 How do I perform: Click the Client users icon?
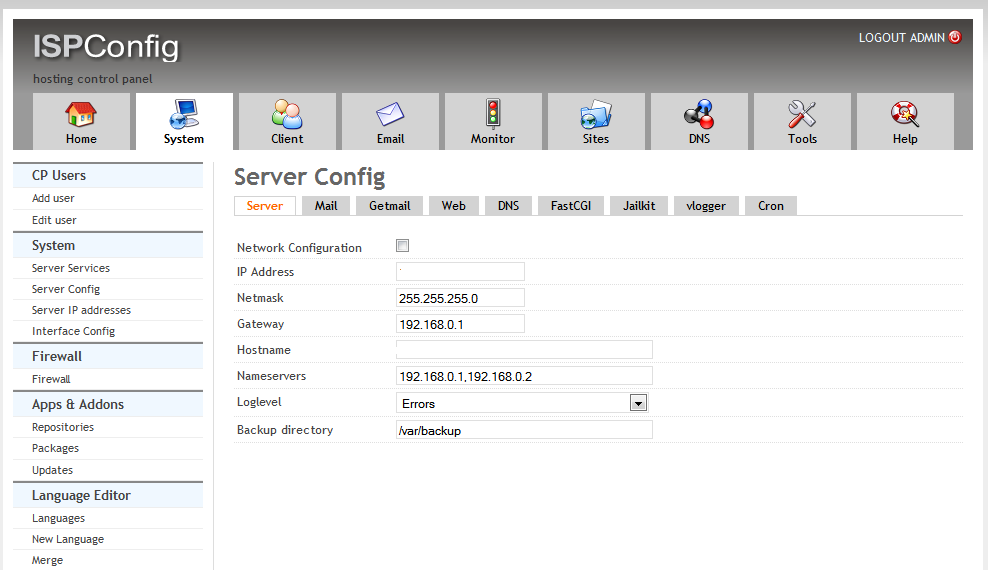pyautogui.click(x=287, y=114)
